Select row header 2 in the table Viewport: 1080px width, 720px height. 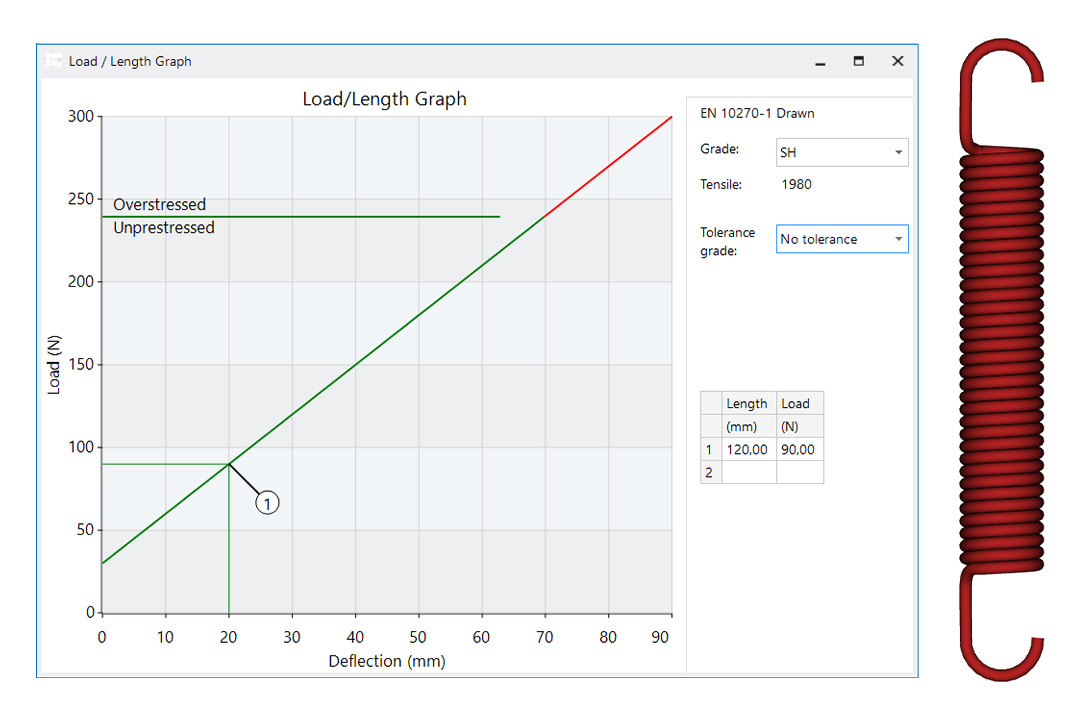[710, 472]
